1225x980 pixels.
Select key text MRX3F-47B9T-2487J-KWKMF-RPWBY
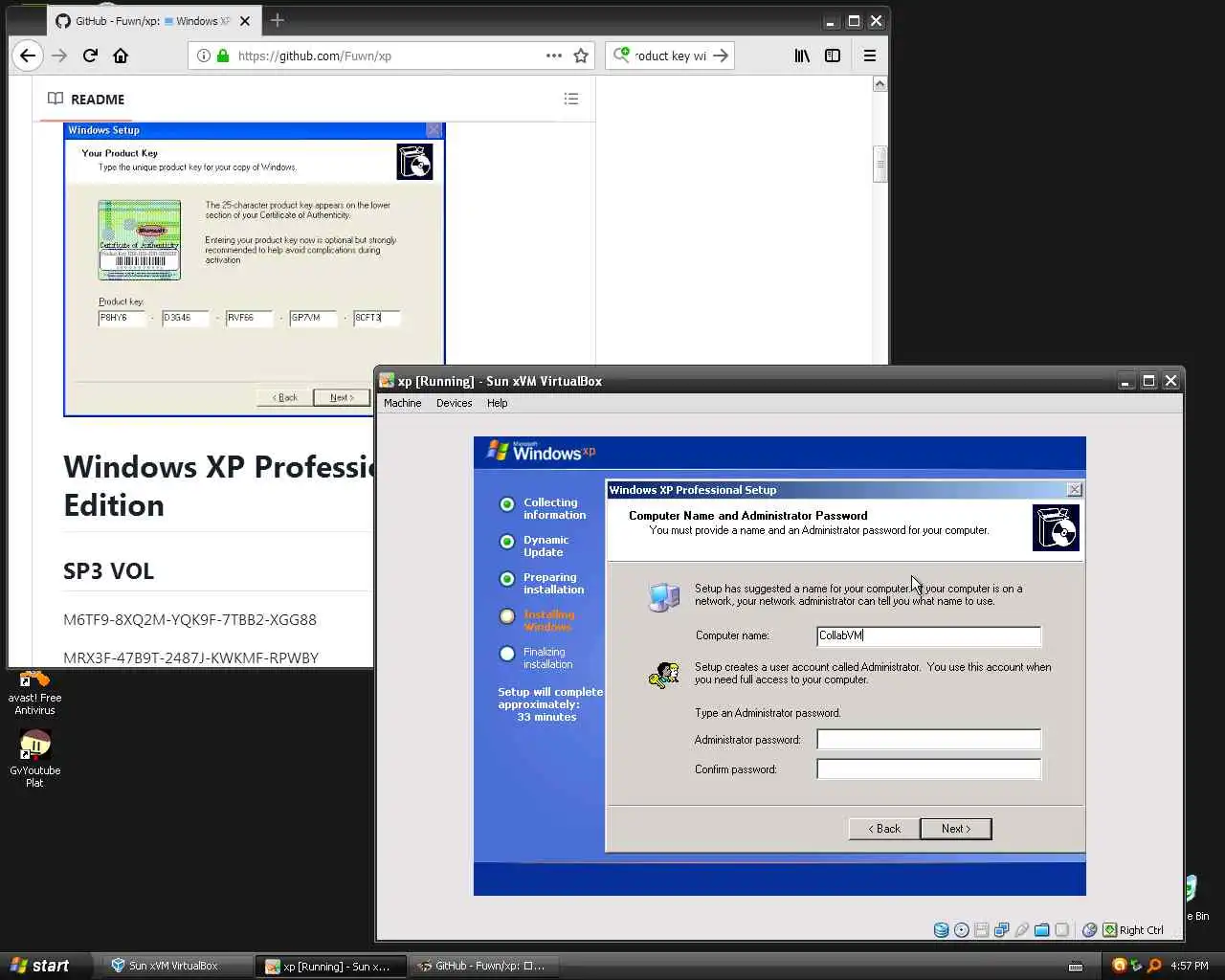pos(190,657)
